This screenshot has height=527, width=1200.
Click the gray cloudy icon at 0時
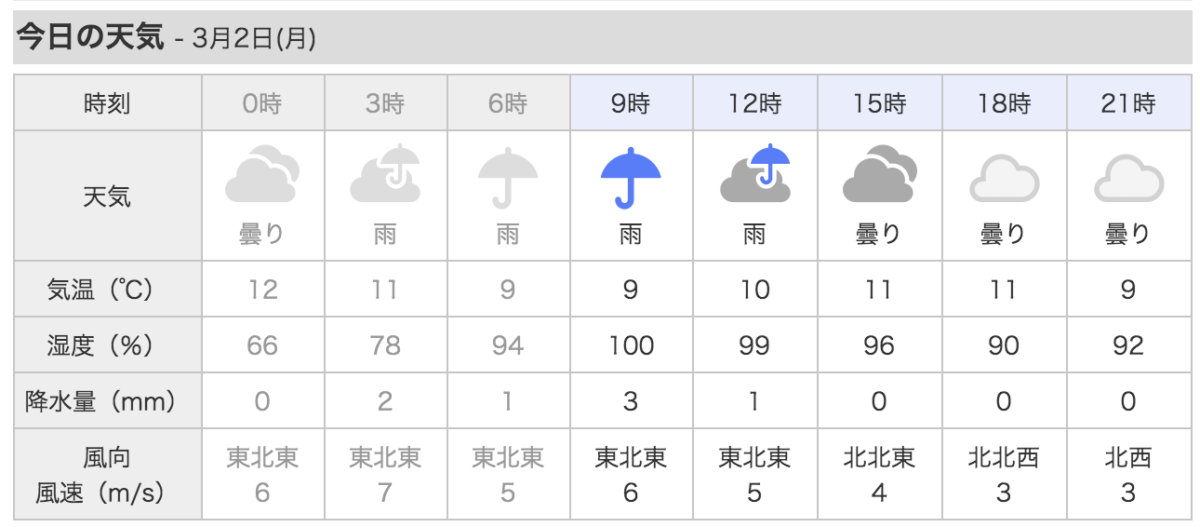[261, 174]
